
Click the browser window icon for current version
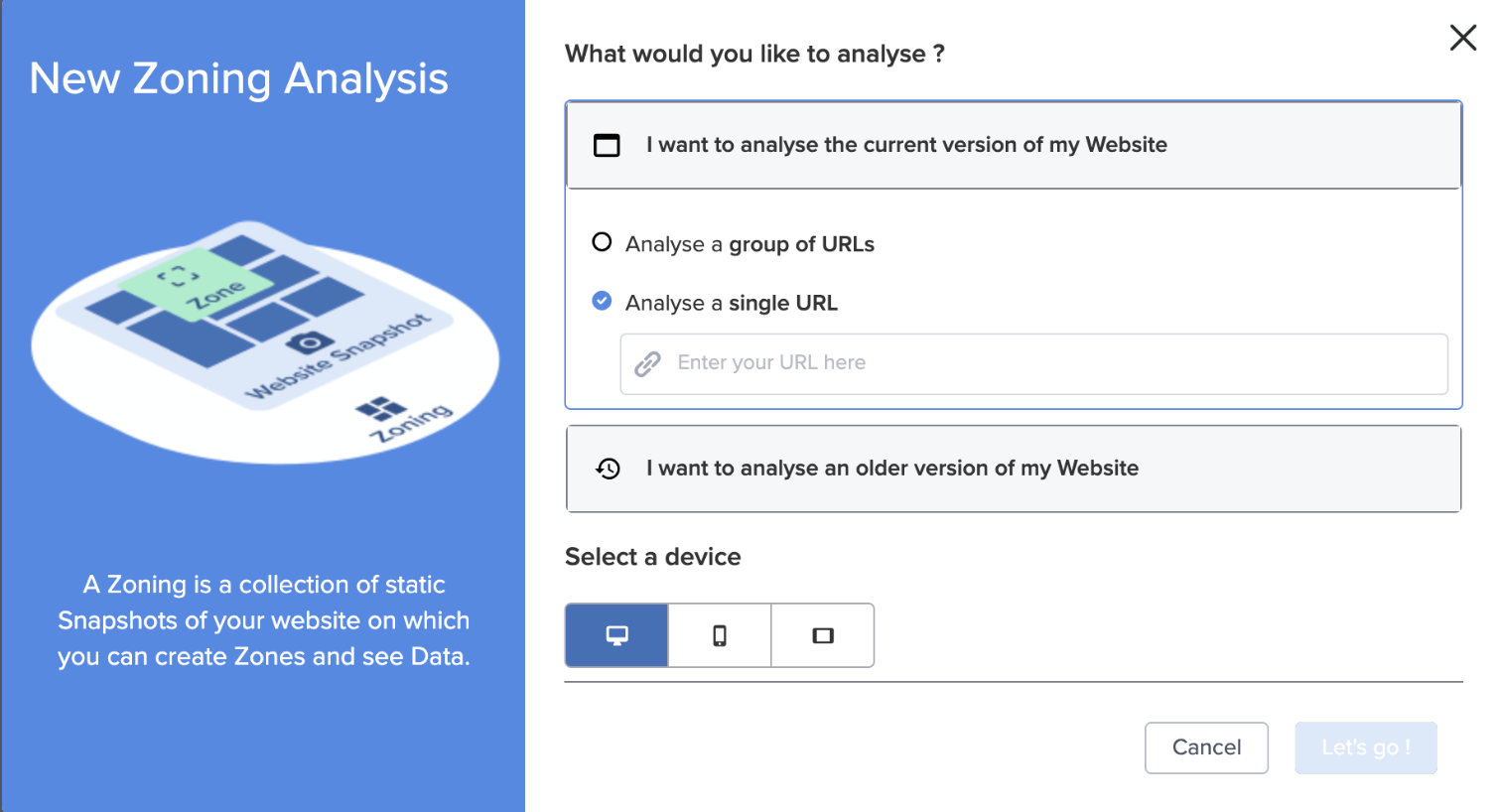tap(607, 145)
